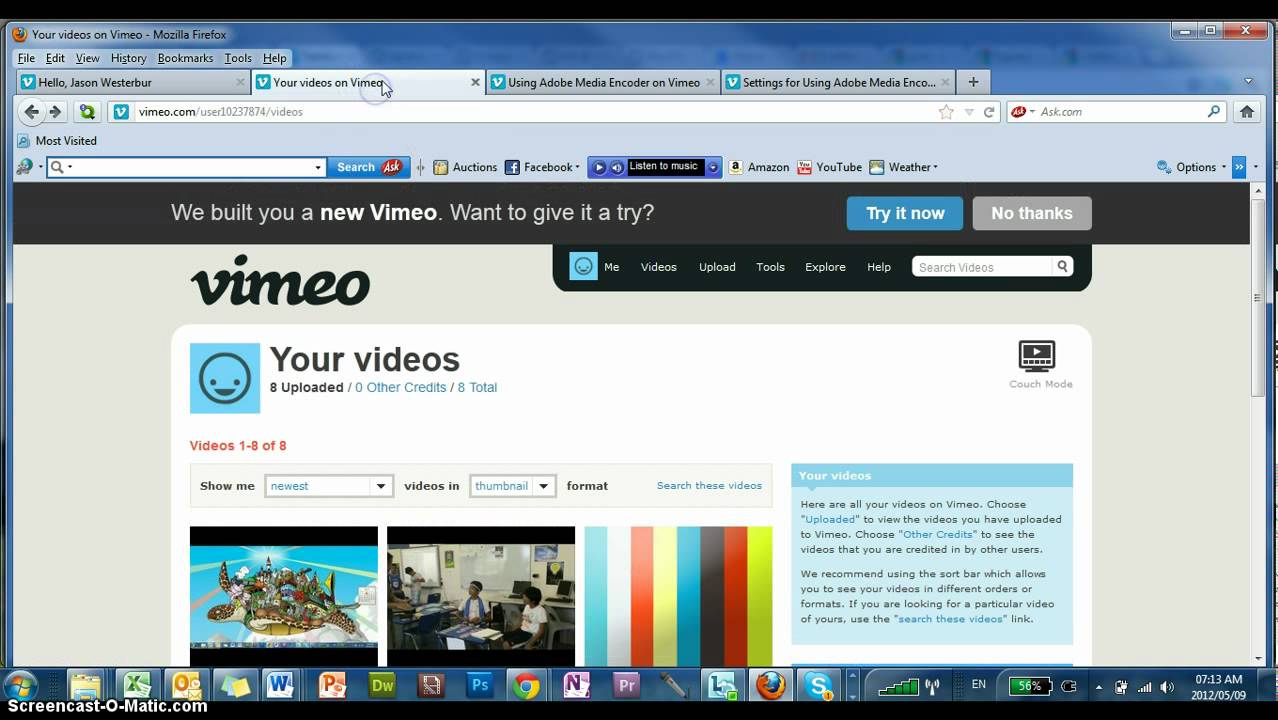Click the '8 Total' link
The height and width of the screenshot is (720, 1278).
pos(477,387)
